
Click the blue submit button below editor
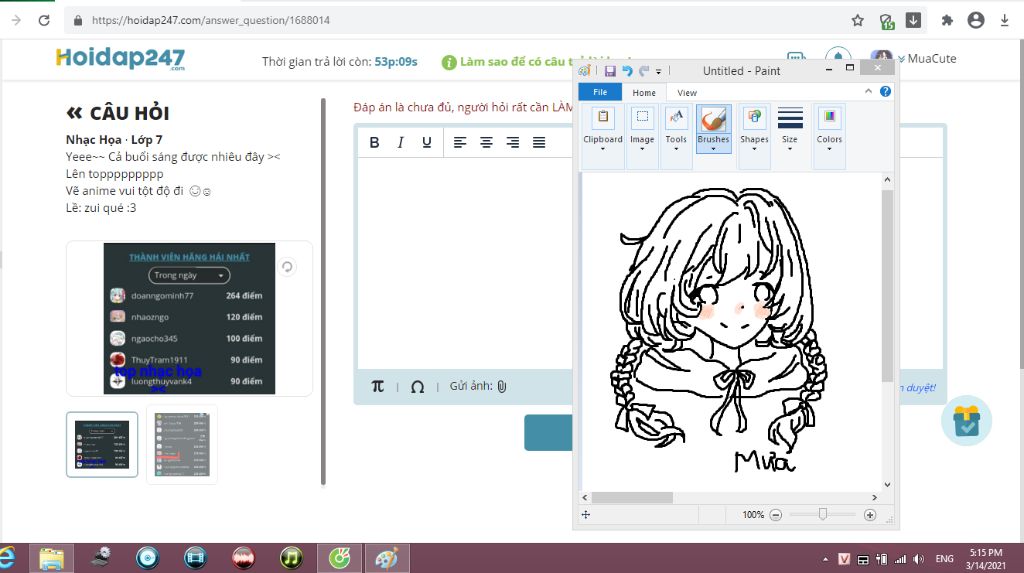[x=549, y=433]
